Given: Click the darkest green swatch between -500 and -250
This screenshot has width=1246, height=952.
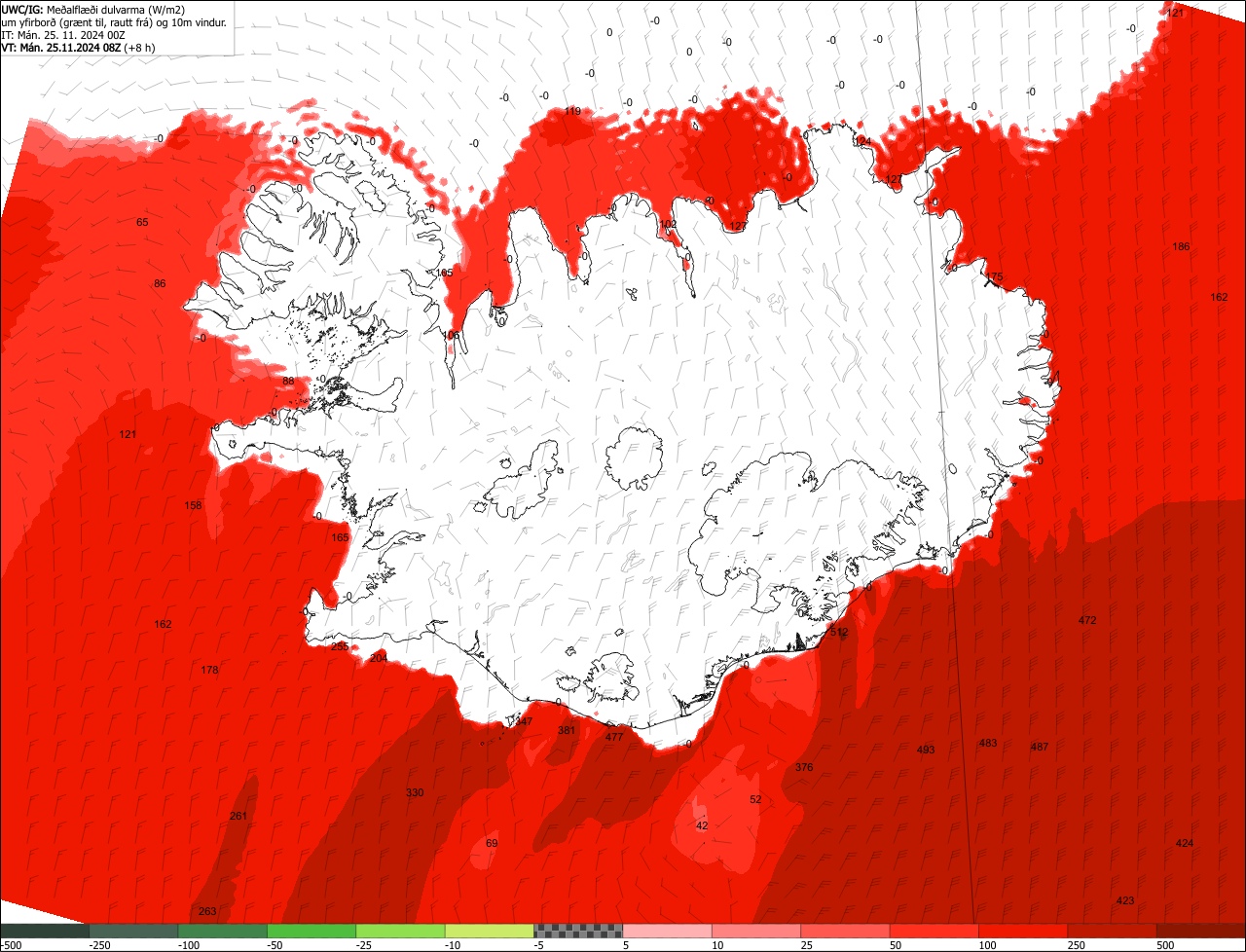Looking at the screenshot, I should (x=45, y=931).
